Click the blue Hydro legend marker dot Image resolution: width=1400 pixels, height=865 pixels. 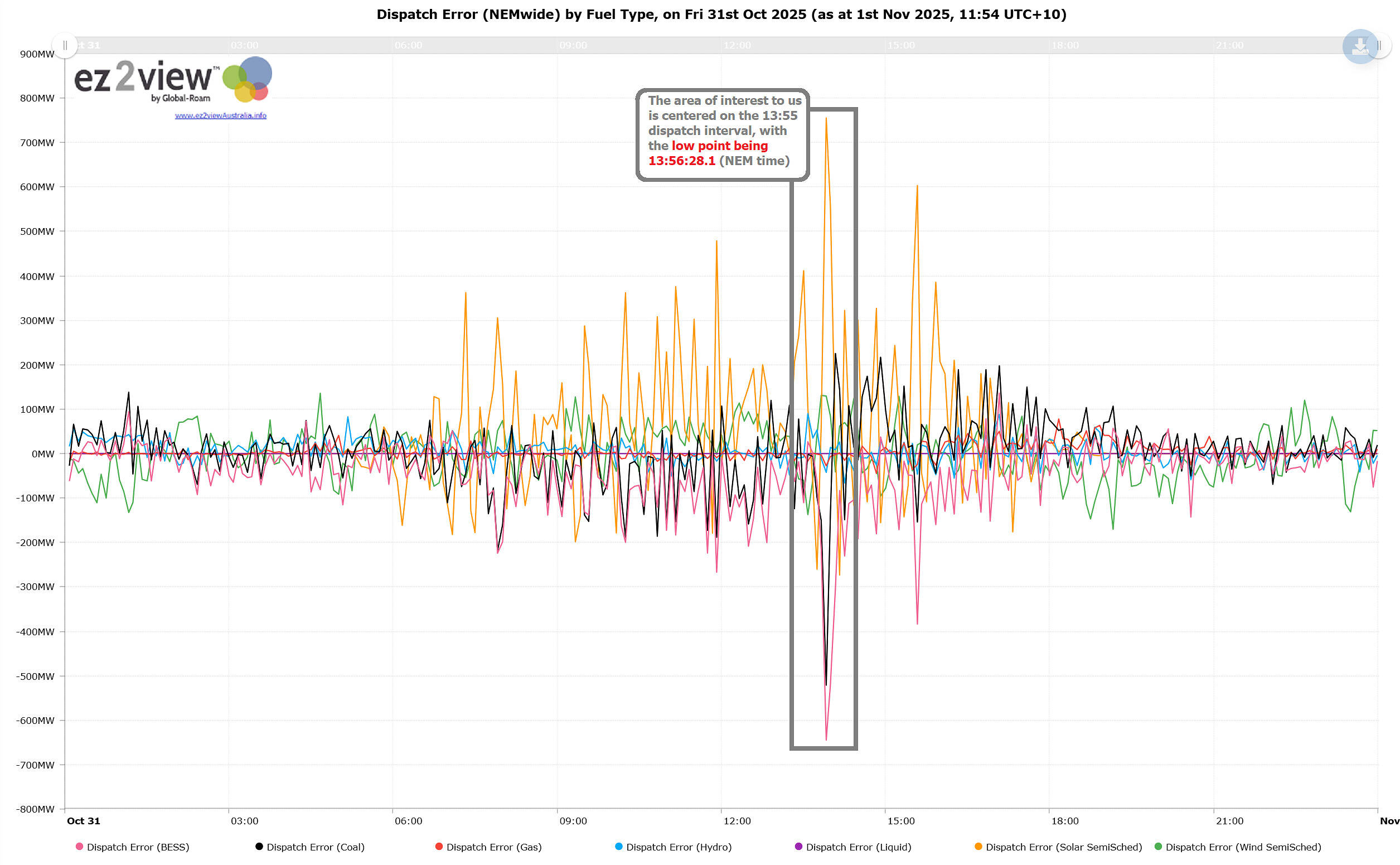pyautogui.click(x=618, y=846)
